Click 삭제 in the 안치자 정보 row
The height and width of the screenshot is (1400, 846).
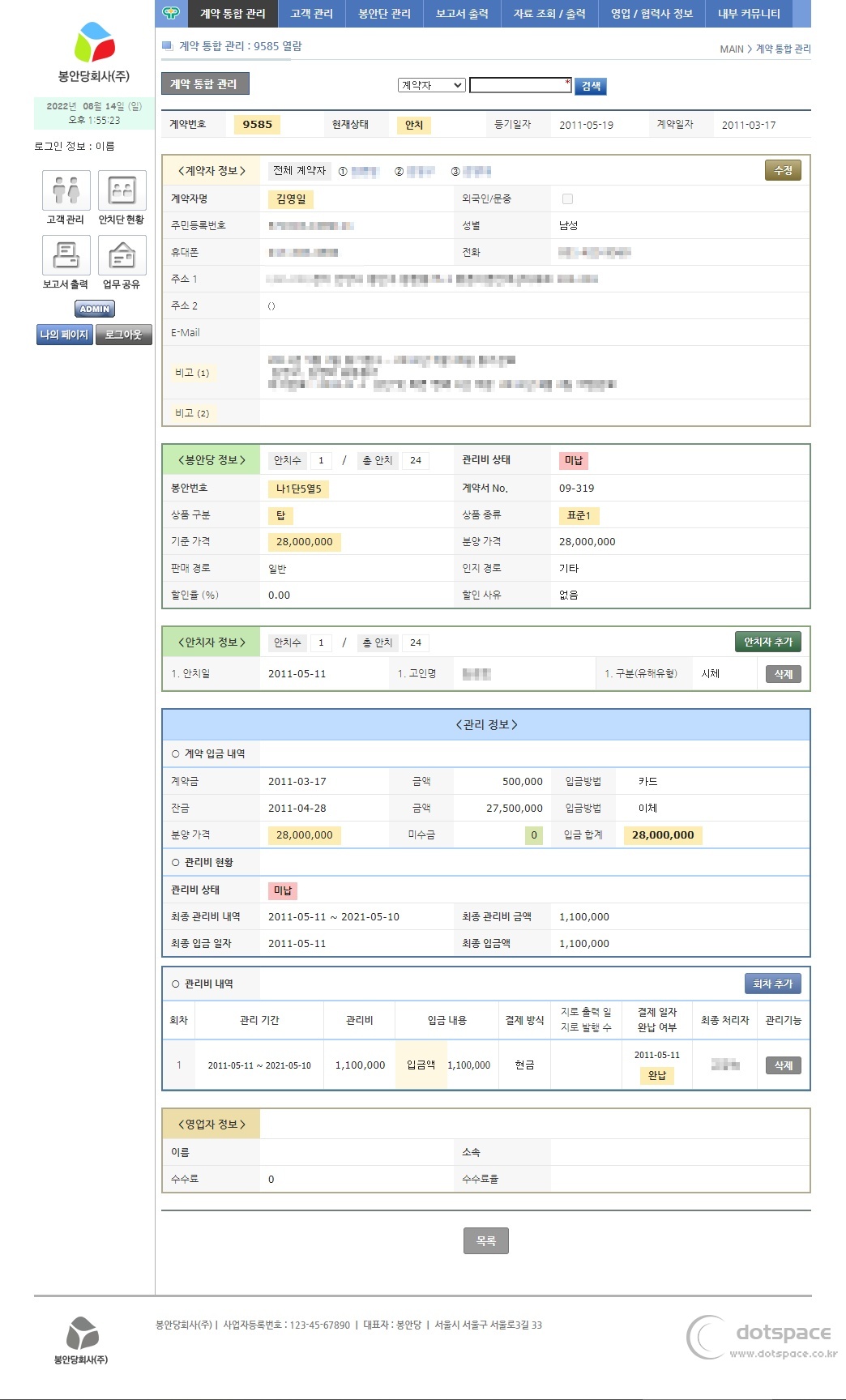click(783, 674)
